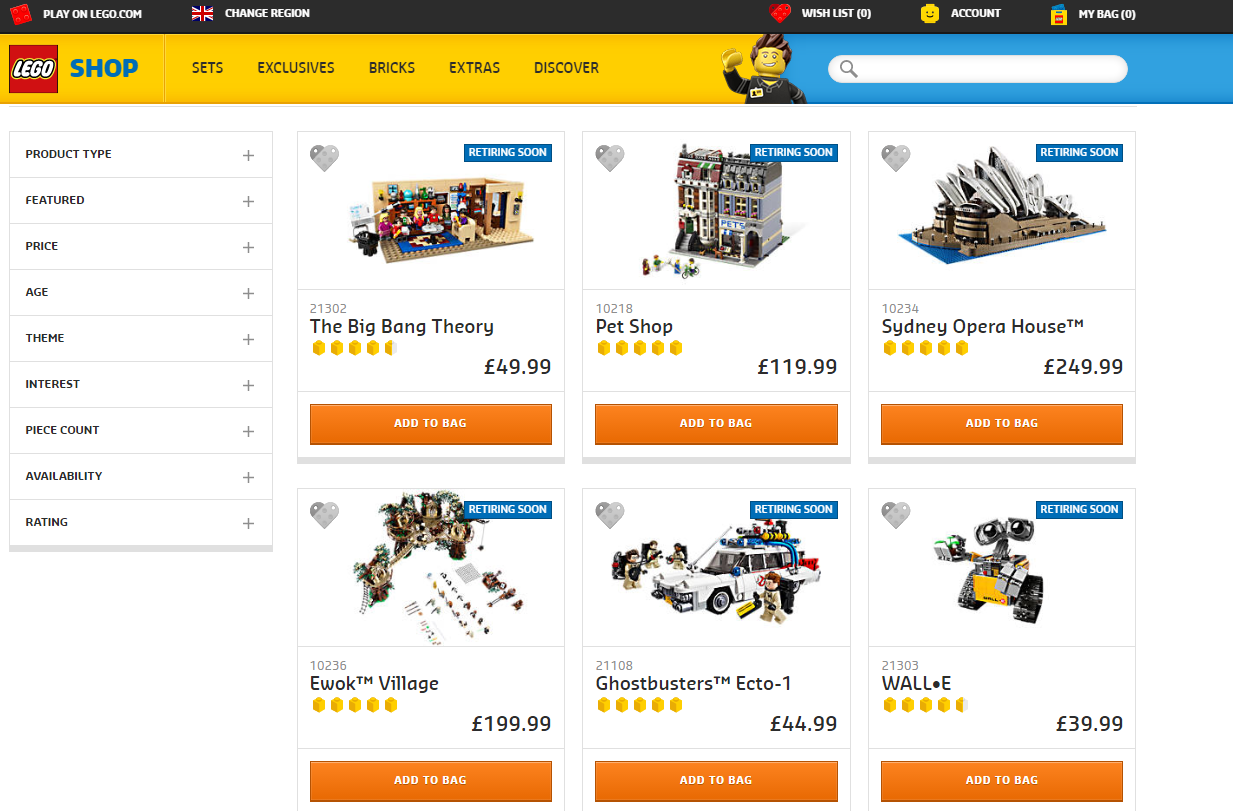The image size is (1233, 811).
Task: Click the UK flag to change region
Action: [202, 13]
